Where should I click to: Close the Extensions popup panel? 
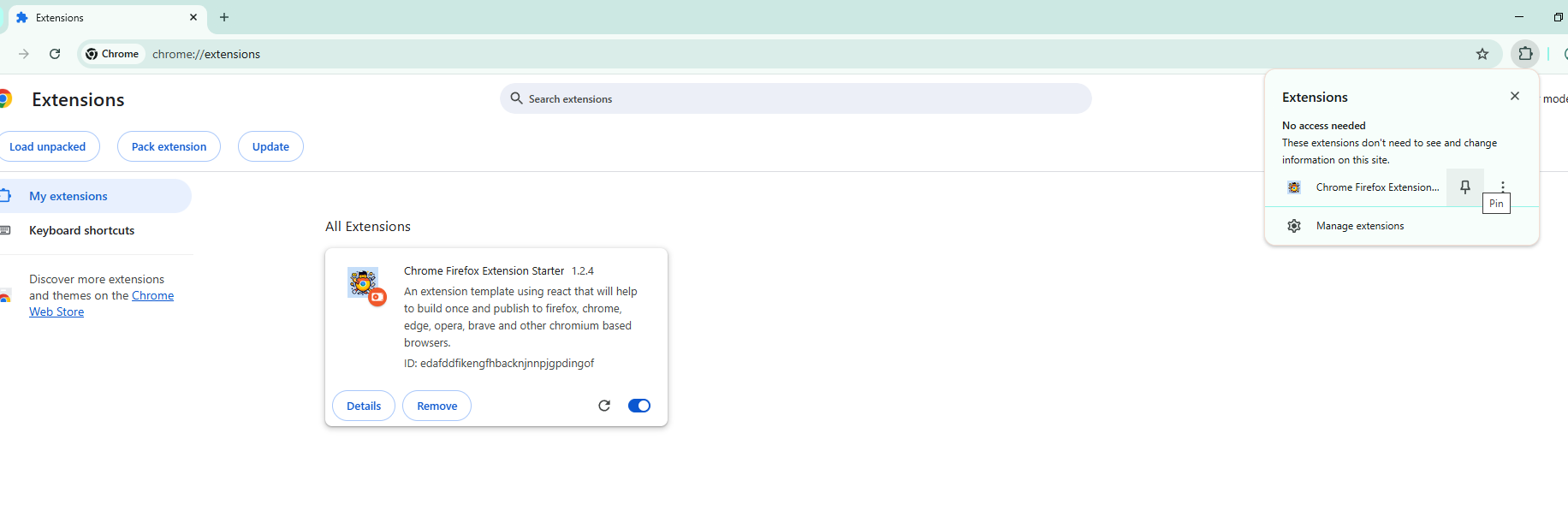click(x=1515, y=96)
